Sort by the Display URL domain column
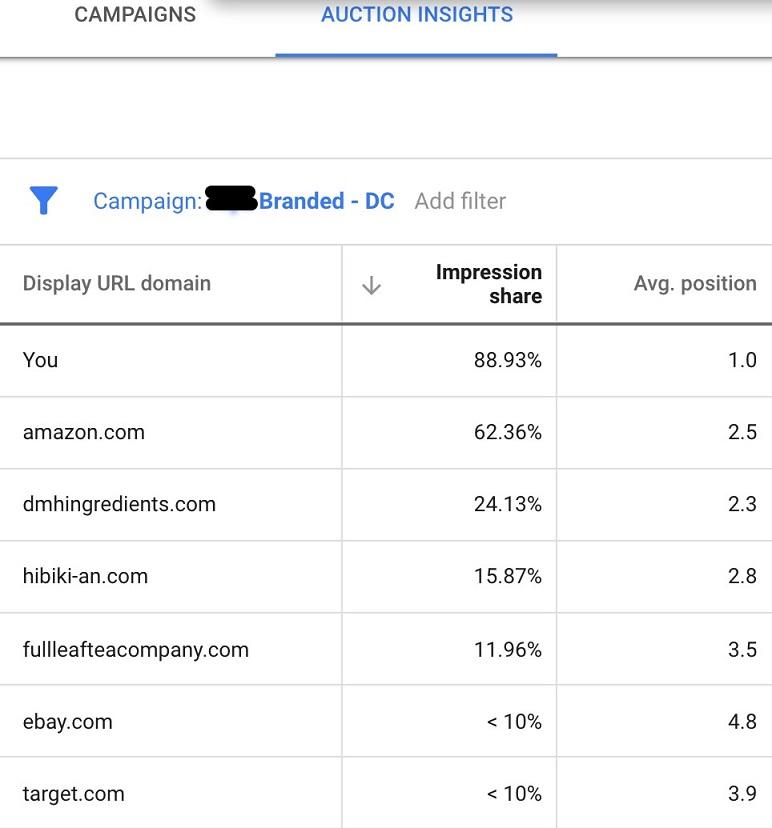Image resolution: width=772 pixels, height=828 pixels. [116, 283]
